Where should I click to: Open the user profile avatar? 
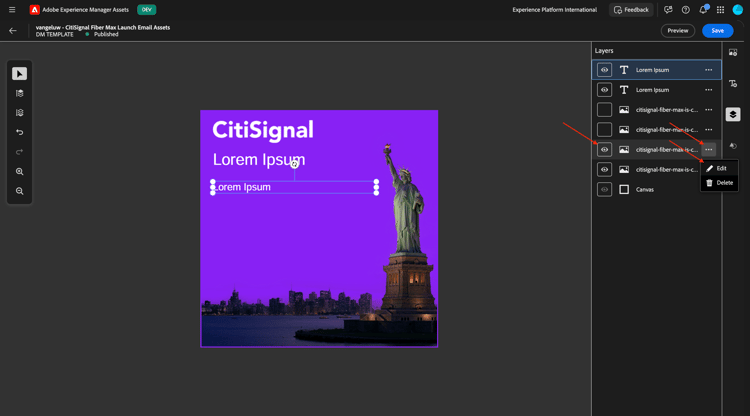coord(738,10)
